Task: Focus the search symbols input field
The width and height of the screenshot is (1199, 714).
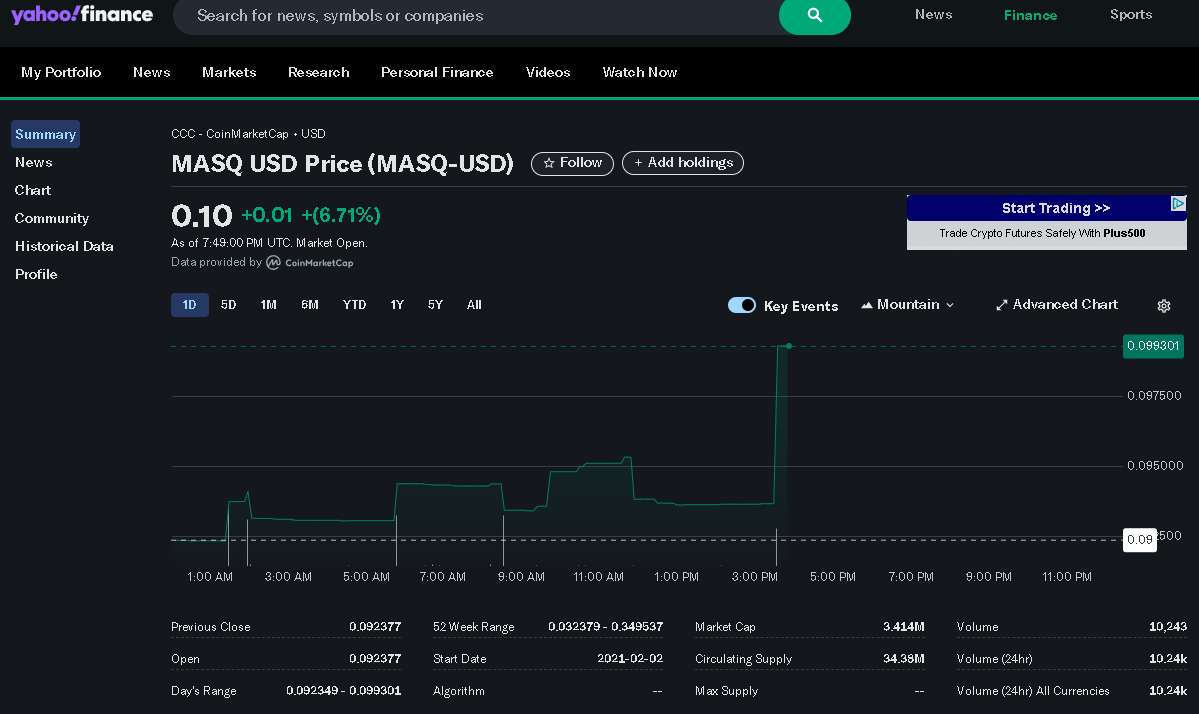Action: [476, 15]
